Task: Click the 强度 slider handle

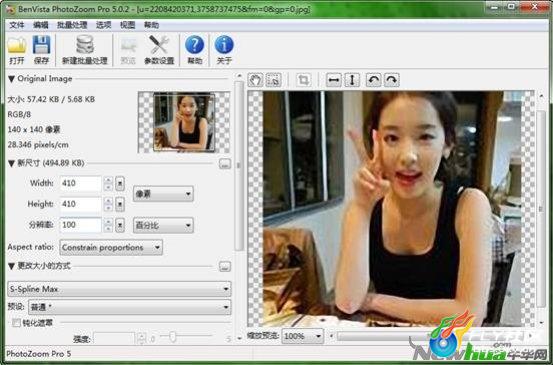Action: (x=172, y=337)
